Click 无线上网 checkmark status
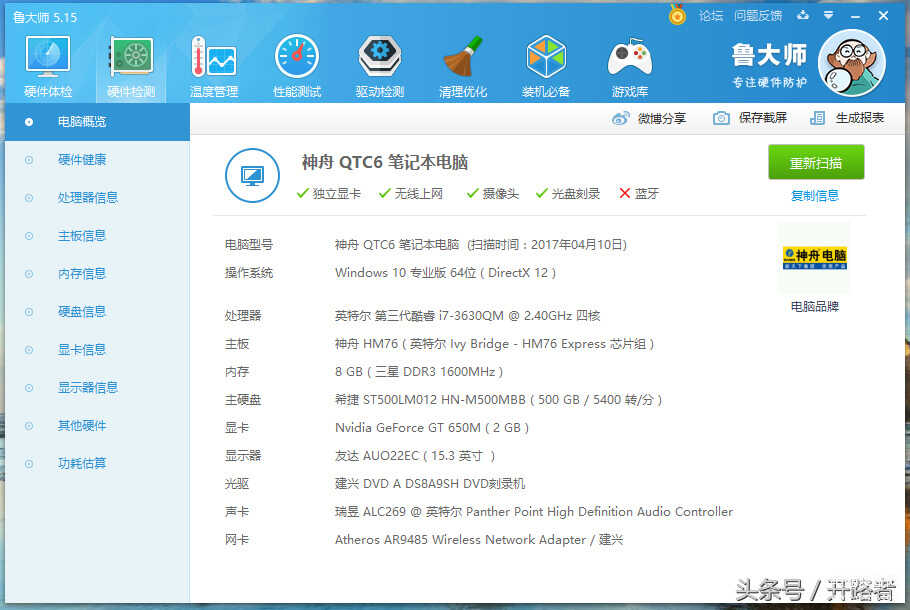This screenshot has height=610, width=910. pos(411,193)
